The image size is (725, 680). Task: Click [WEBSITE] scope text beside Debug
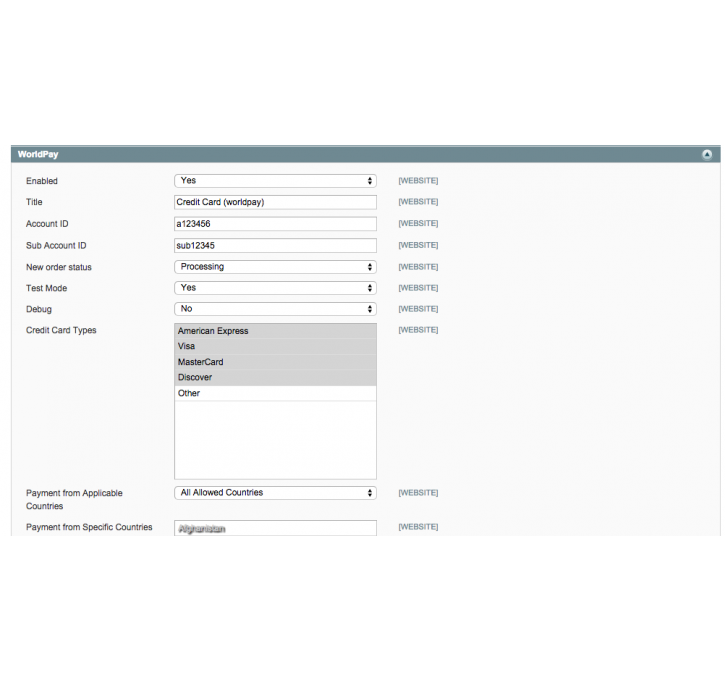pyautogui.click(x=418, y=309)
